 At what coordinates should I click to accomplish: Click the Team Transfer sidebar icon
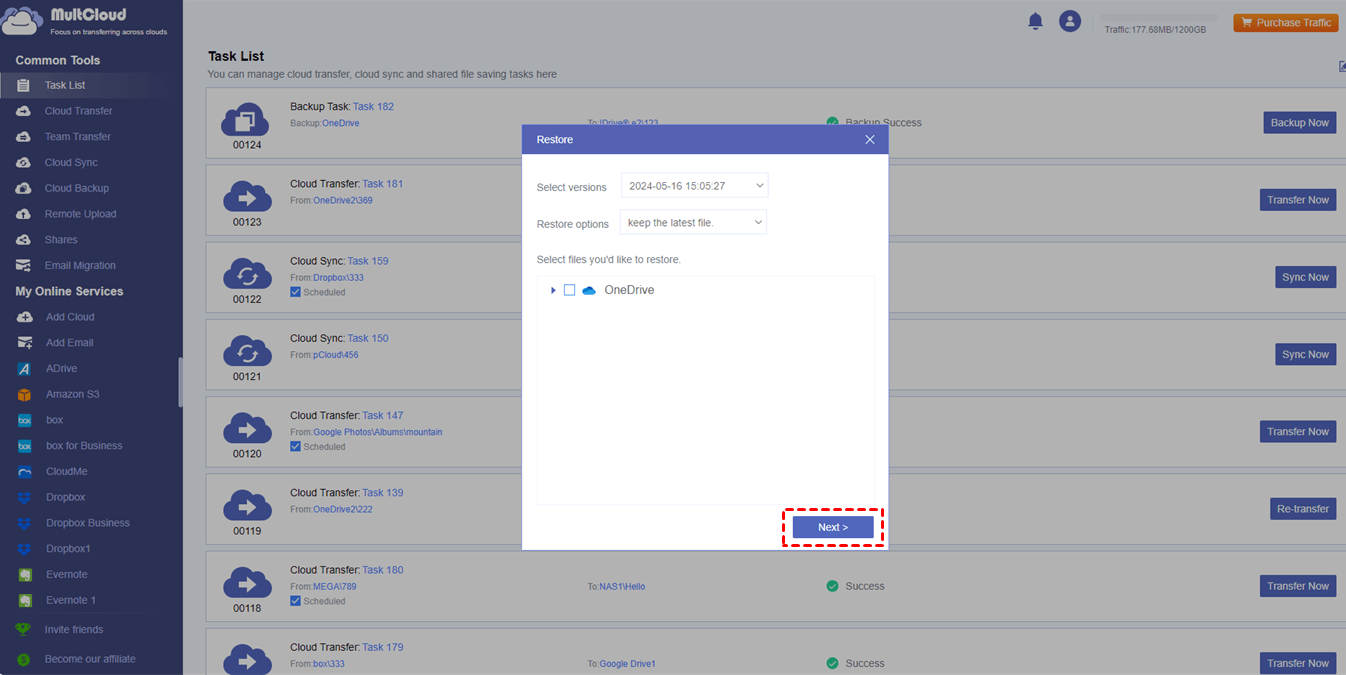(23, 137)
